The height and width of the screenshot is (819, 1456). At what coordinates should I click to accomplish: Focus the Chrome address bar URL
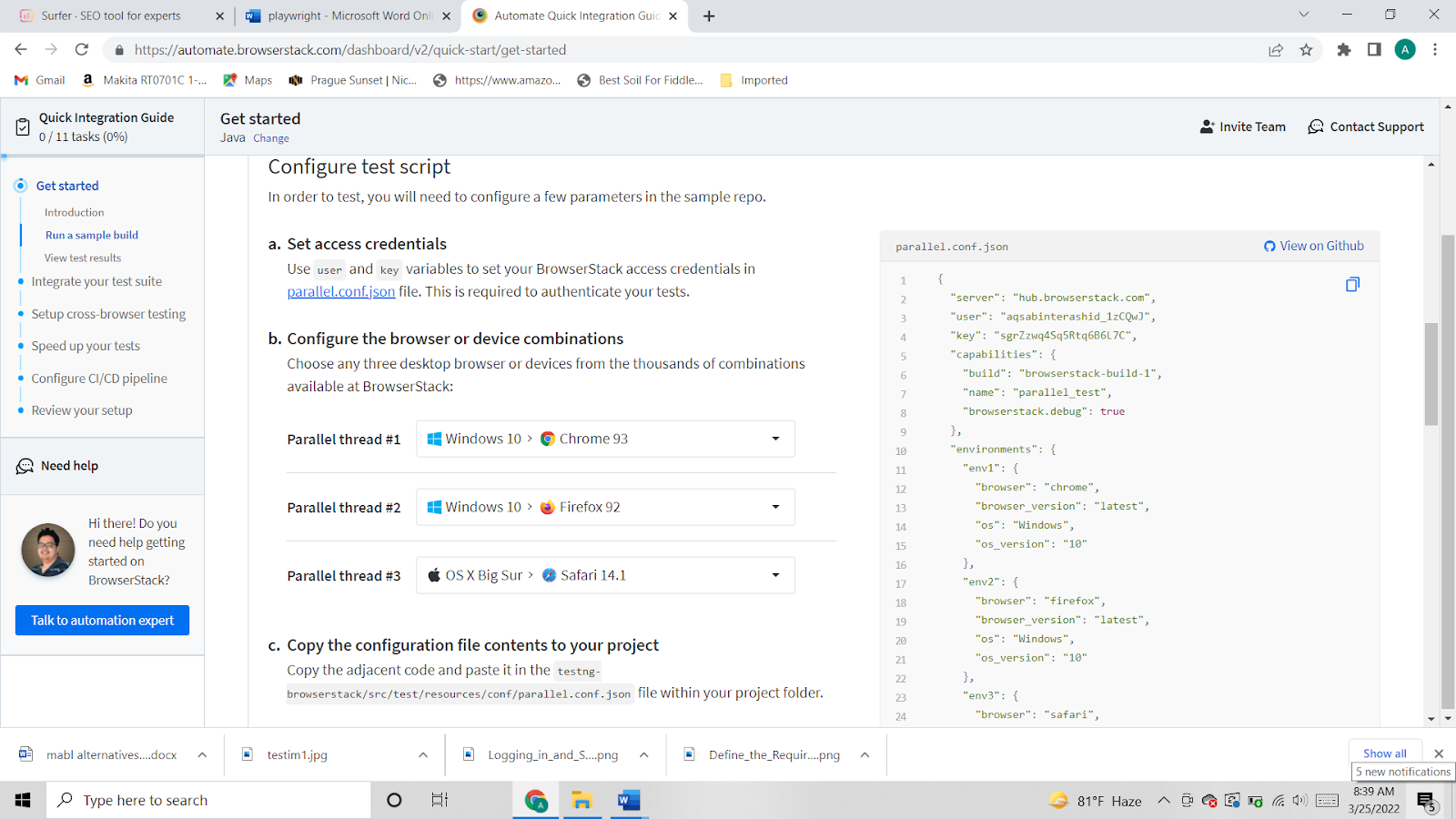350,50
